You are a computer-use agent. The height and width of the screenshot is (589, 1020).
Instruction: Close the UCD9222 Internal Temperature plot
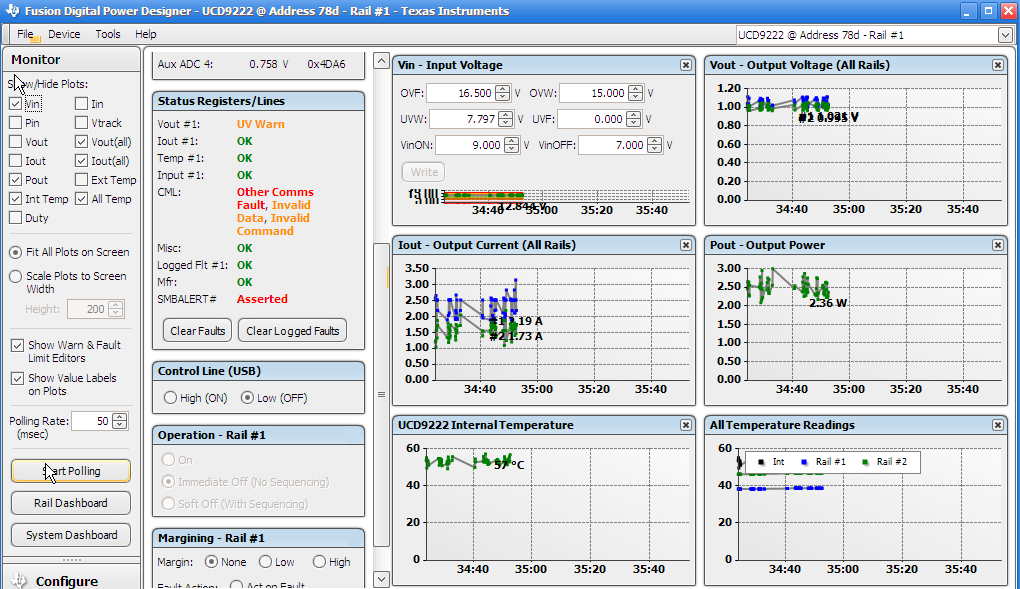[686, 425]
